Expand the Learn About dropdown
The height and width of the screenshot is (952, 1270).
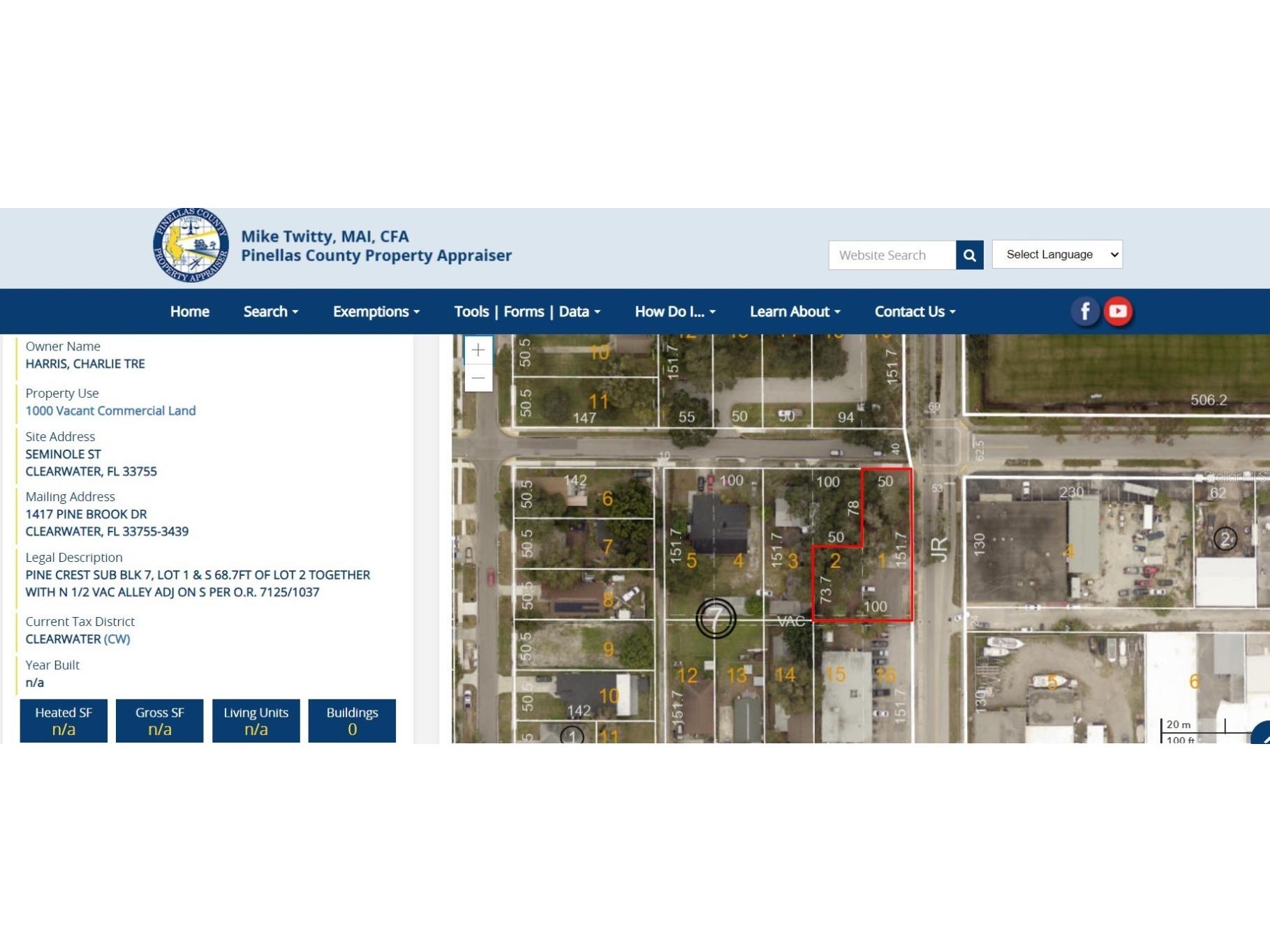[x=794, y=311]
